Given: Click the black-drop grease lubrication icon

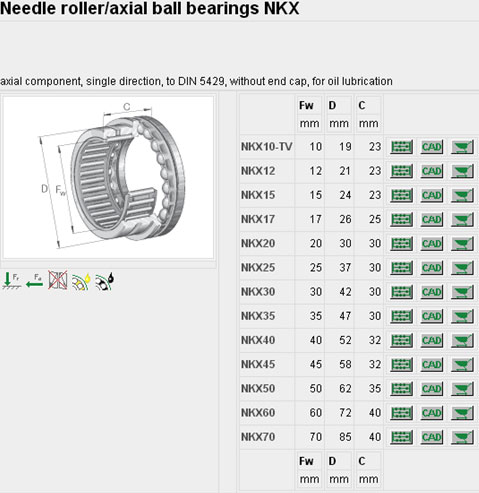Looking at the screenshot, I should 104,281.
